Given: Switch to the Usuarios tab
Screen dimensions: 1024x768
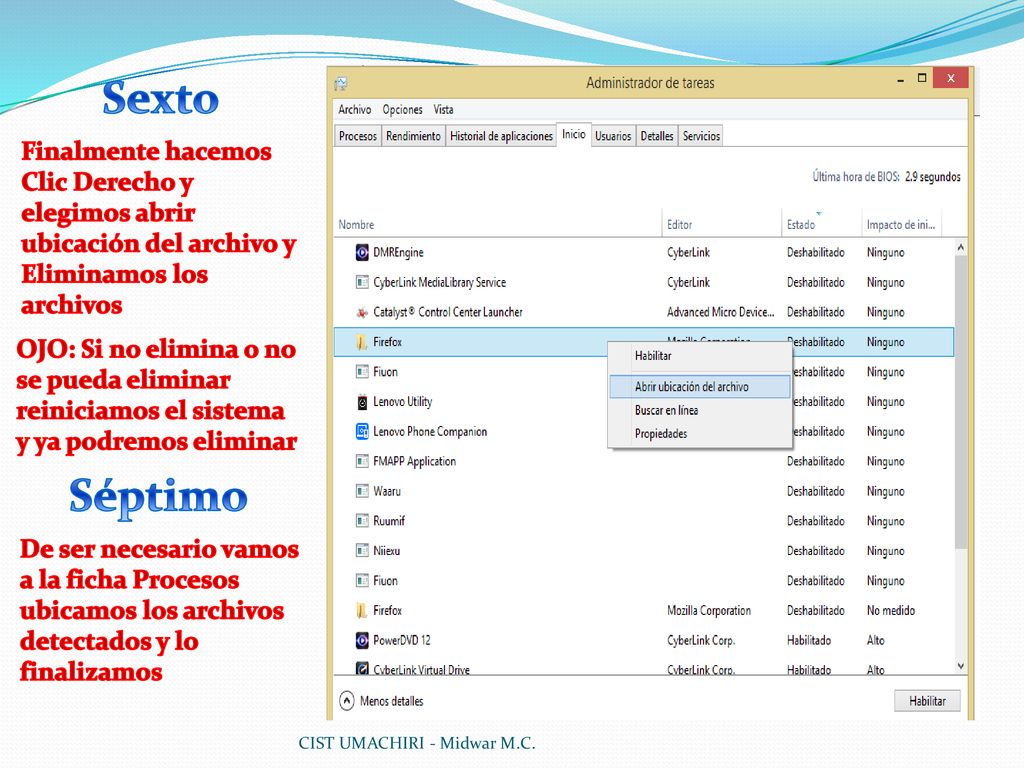Looking at the screenshot, I should 613,136.
